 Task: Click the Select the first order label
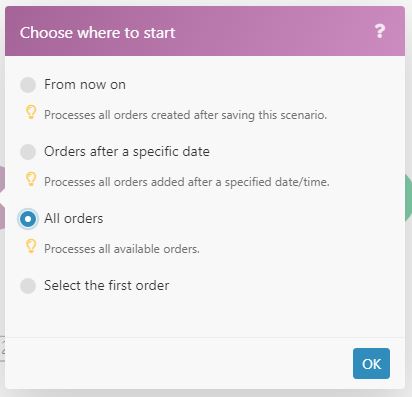pos(107,286)
